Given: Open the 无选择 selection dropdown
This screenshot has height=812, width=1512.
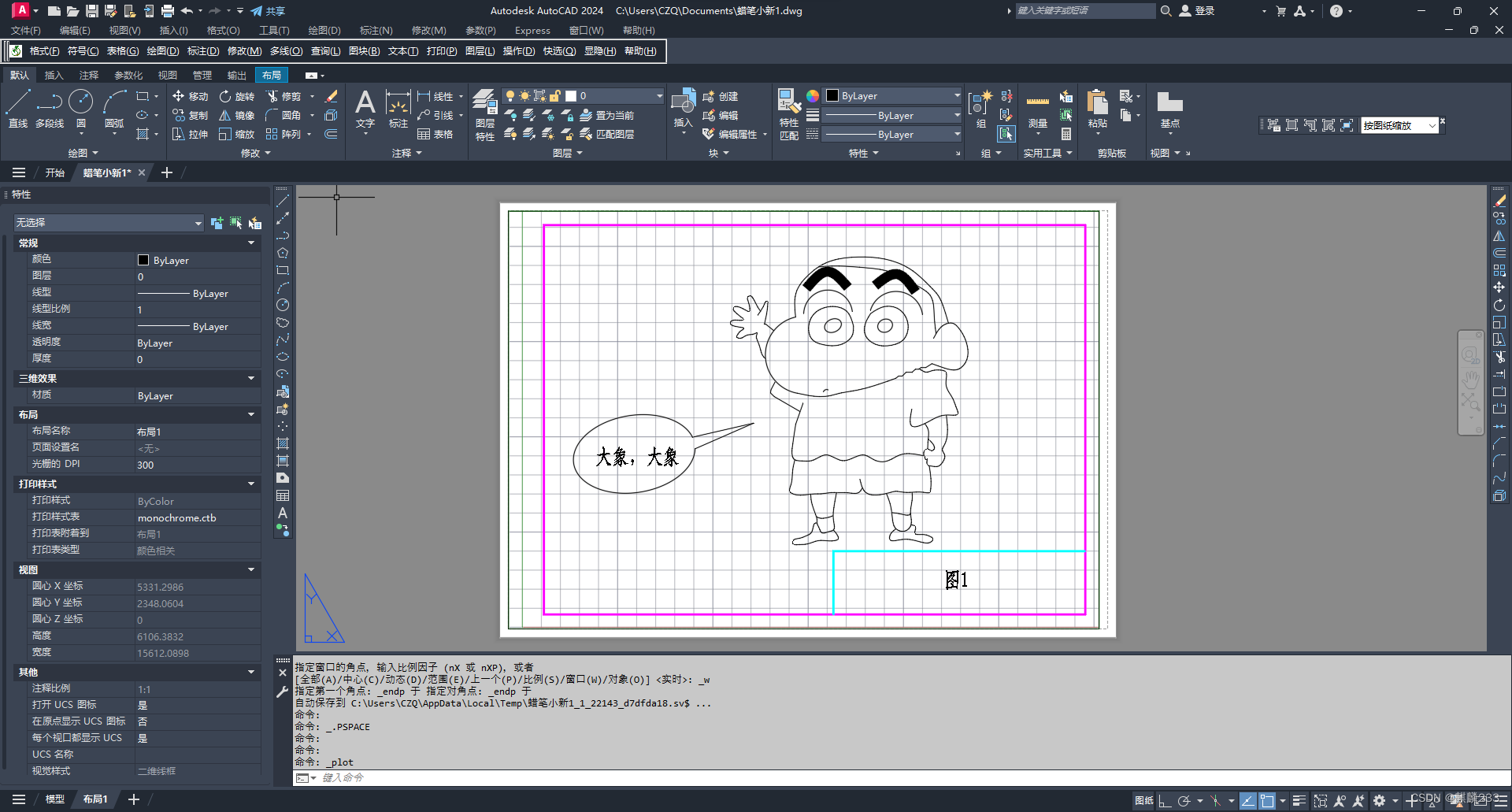Looking at the screenshot, I should [109, 223].
